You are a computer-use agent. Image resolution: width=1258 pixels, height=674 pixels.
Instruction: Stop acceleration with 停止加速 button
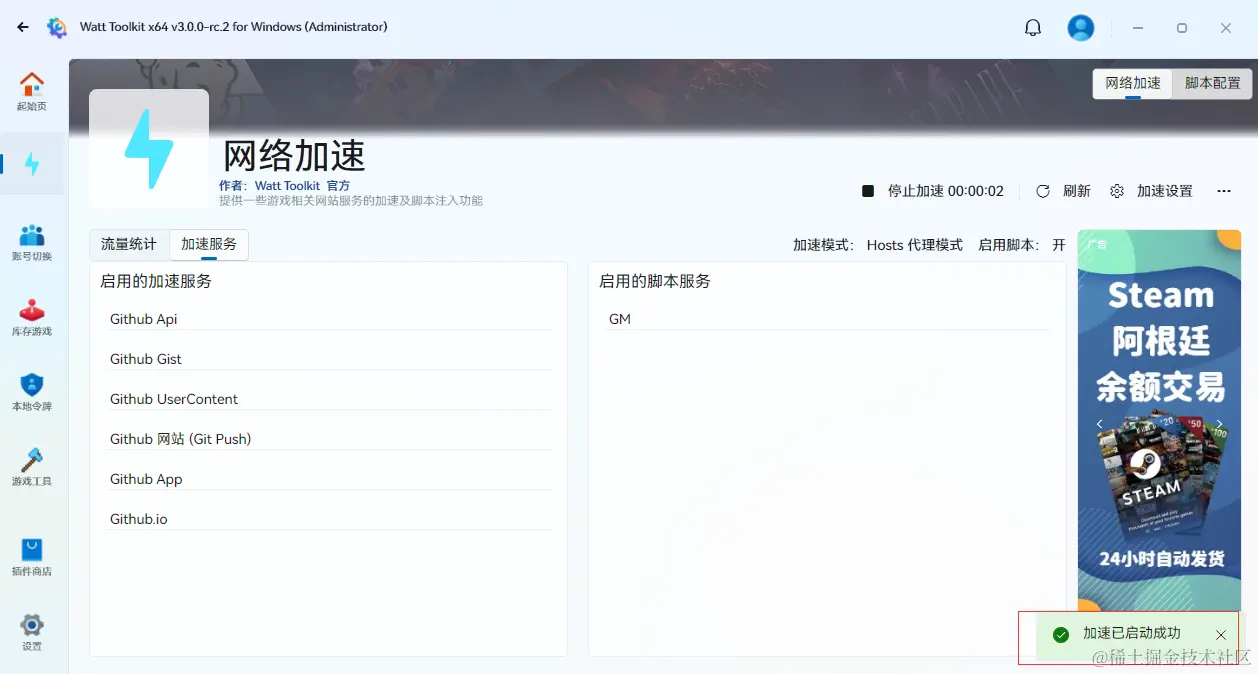click(x=933, y=191)
